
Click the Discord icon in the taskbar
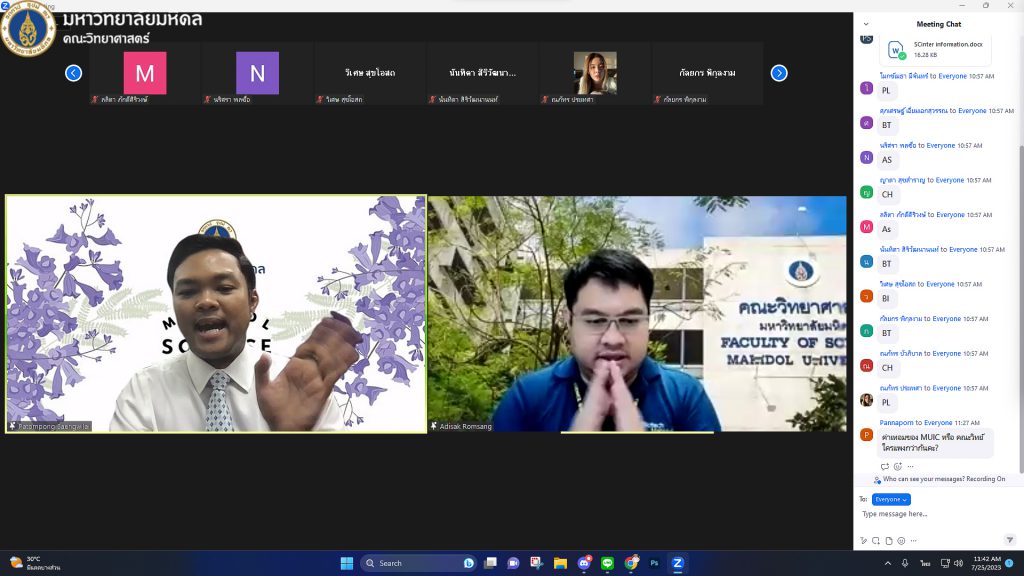pos(583,563)
